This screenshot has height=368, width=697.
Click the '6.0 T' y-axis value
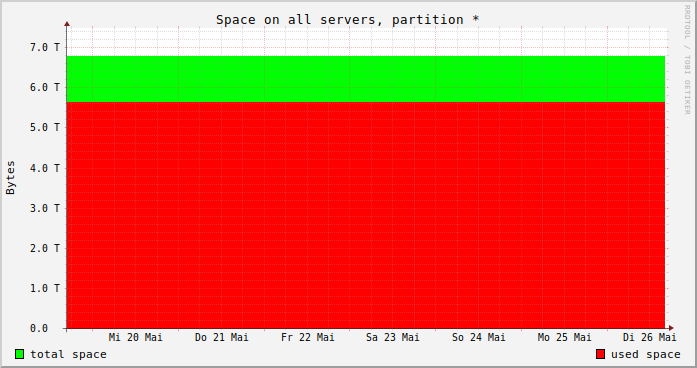[44, 88]
